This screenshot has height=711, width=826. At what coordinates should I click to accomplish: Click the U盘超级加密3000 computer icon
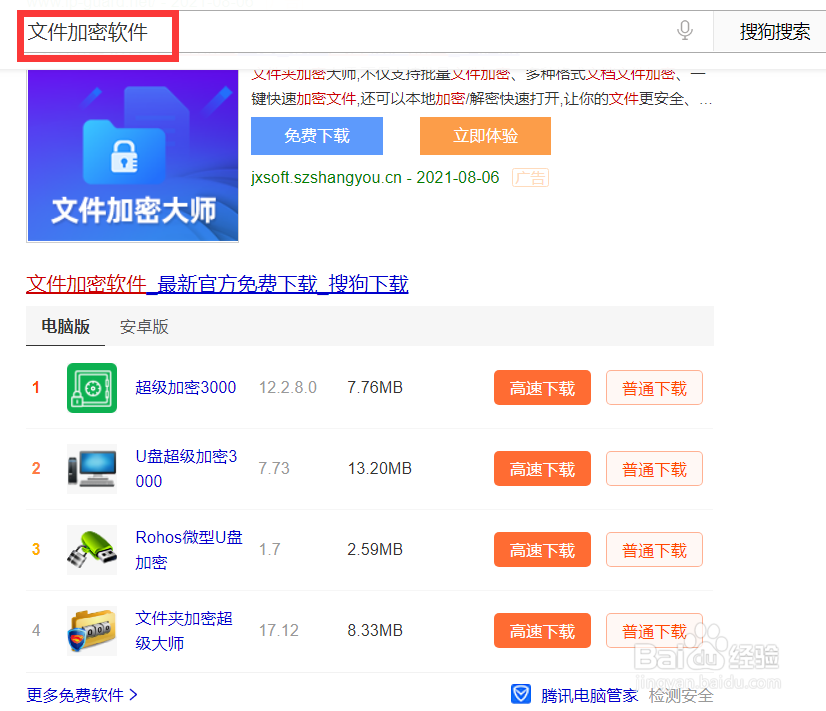tap(92, 469)
